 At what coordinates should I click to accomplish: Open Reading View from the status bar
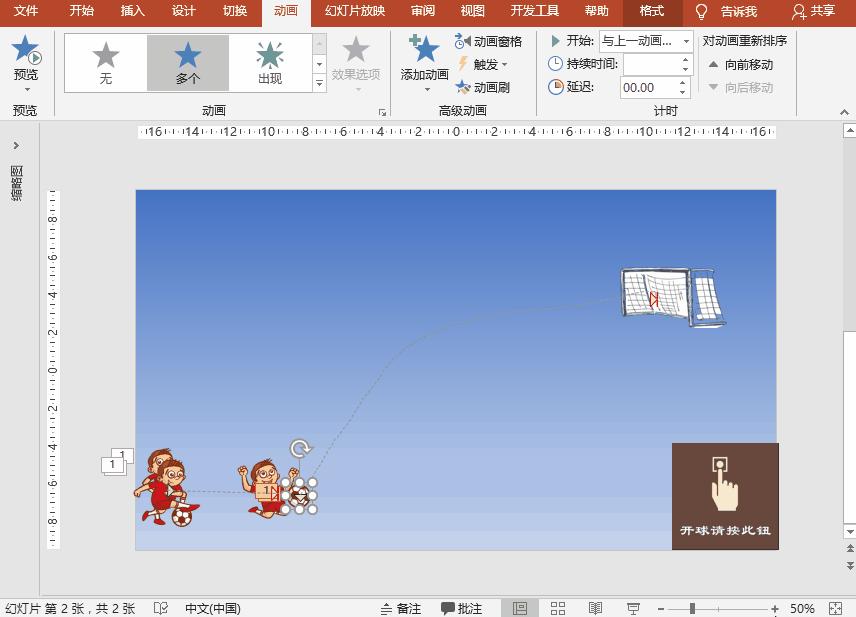coord(595,608)
